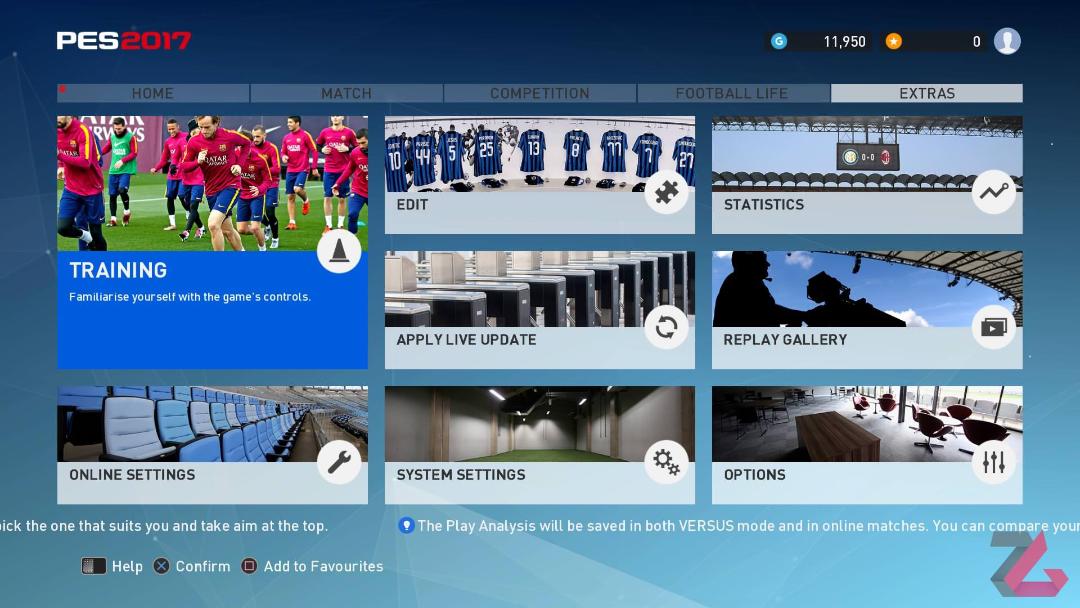Click the Confirm cross button icon
Viewport: 1080px width, 608px height.
tap(161, 566)
